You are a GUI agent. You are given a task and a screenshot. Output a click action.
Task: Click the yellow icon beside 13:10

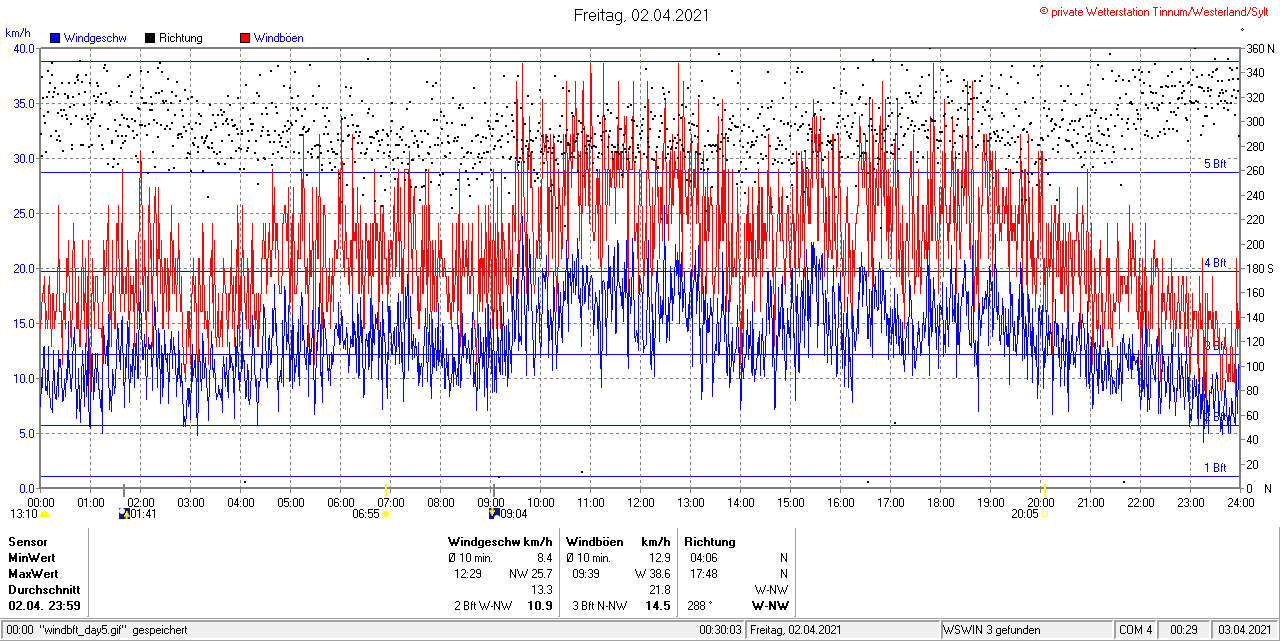click(x=45, y=514)
